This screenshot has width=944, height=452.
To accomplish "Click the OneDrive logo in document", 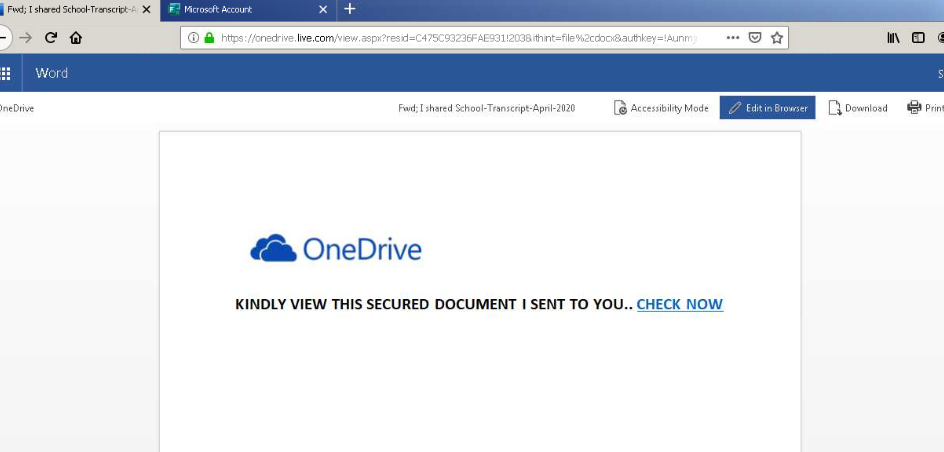I will (336, 249).
